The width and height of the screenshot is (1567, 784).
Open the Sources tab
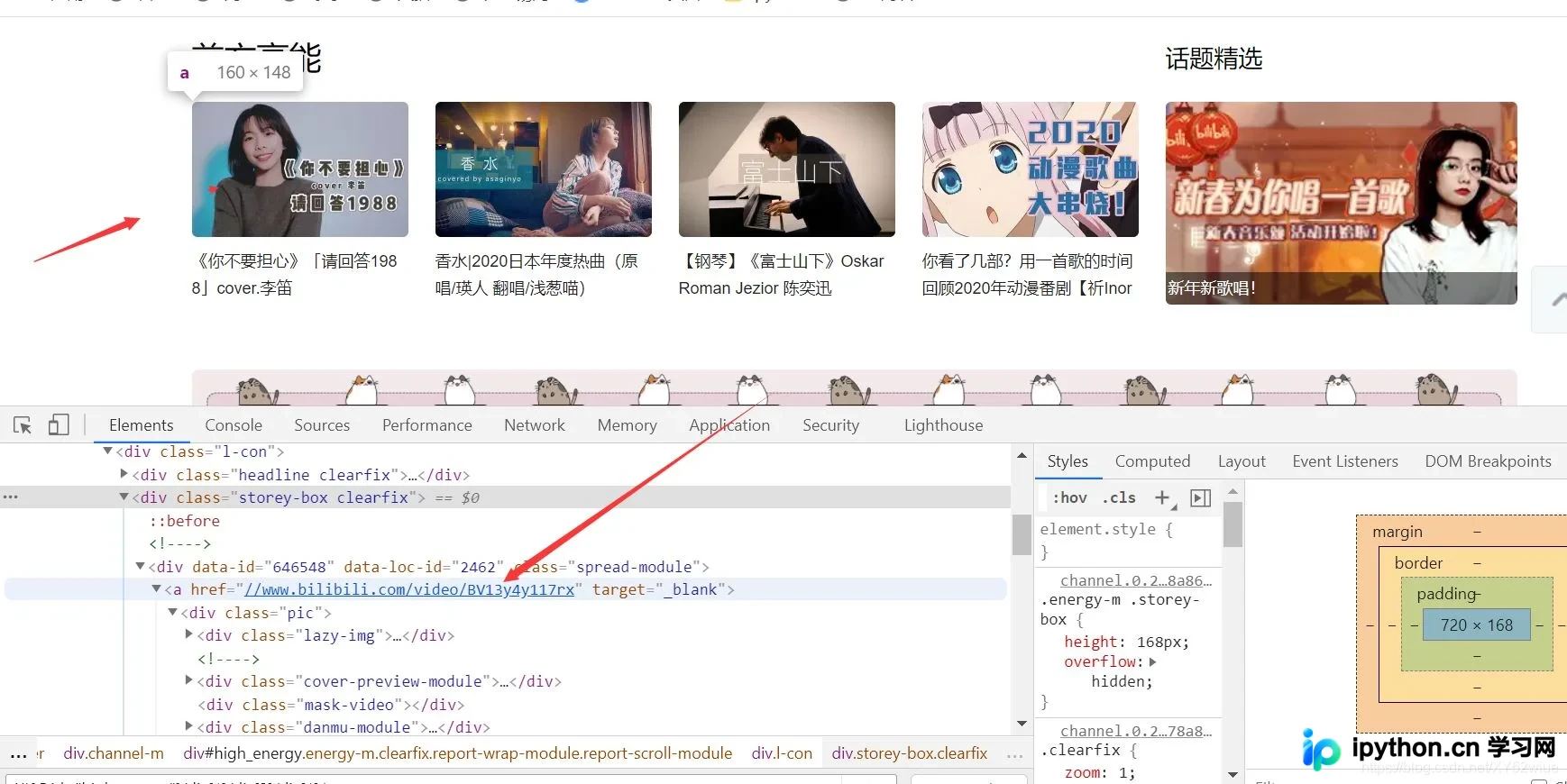point(322,424)
